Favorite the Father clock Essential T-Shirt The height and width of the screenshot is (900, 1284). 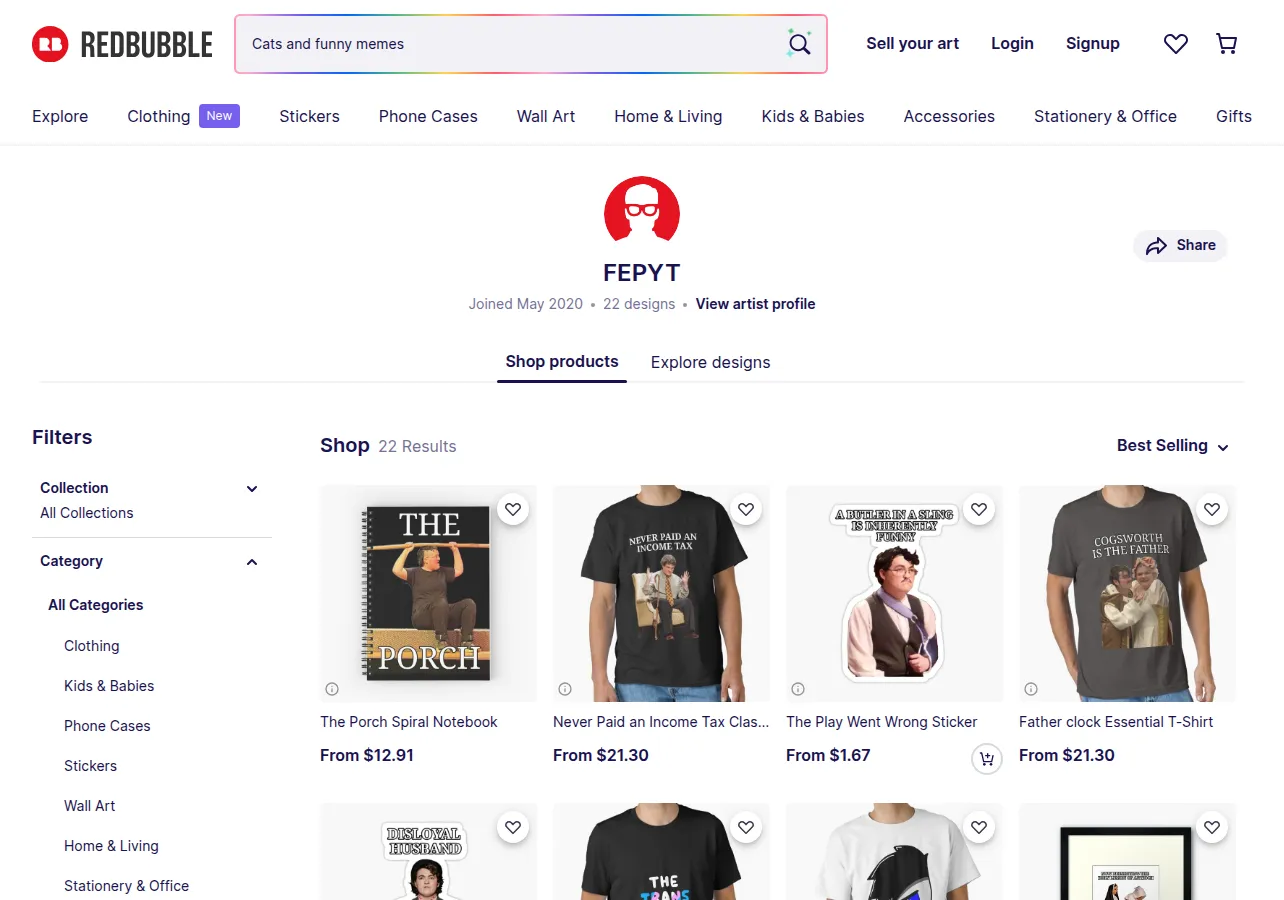click(1212, 510)
